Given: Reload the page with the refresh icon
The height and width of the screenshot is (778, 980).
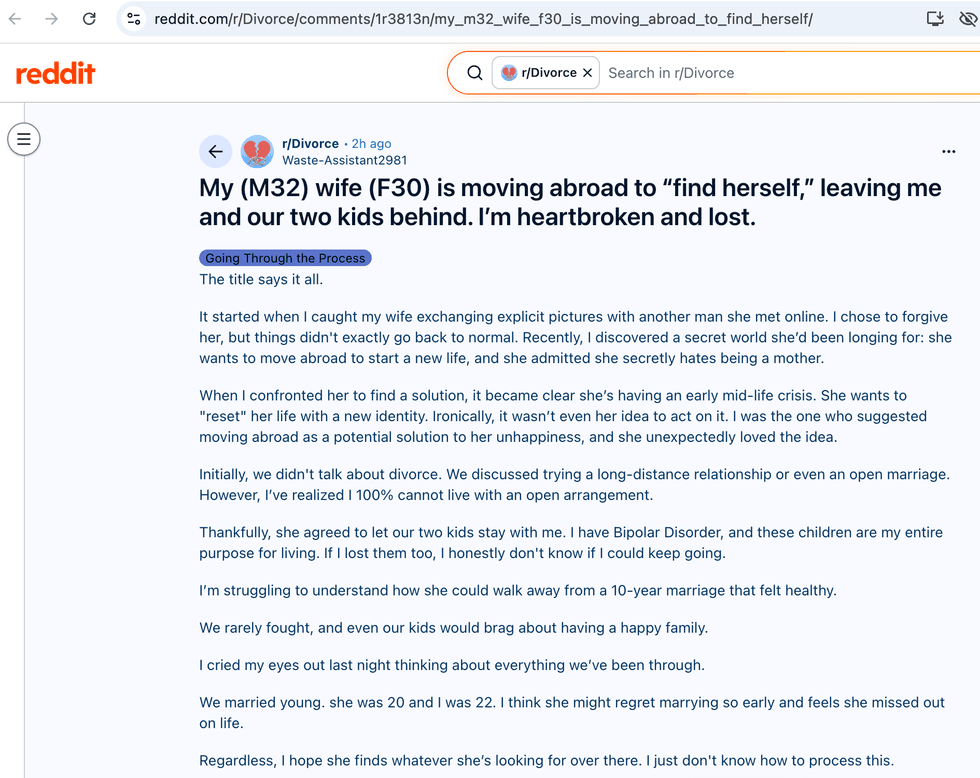Looking at the screenshot, I should pyautogui.click(x=89, y=19).
